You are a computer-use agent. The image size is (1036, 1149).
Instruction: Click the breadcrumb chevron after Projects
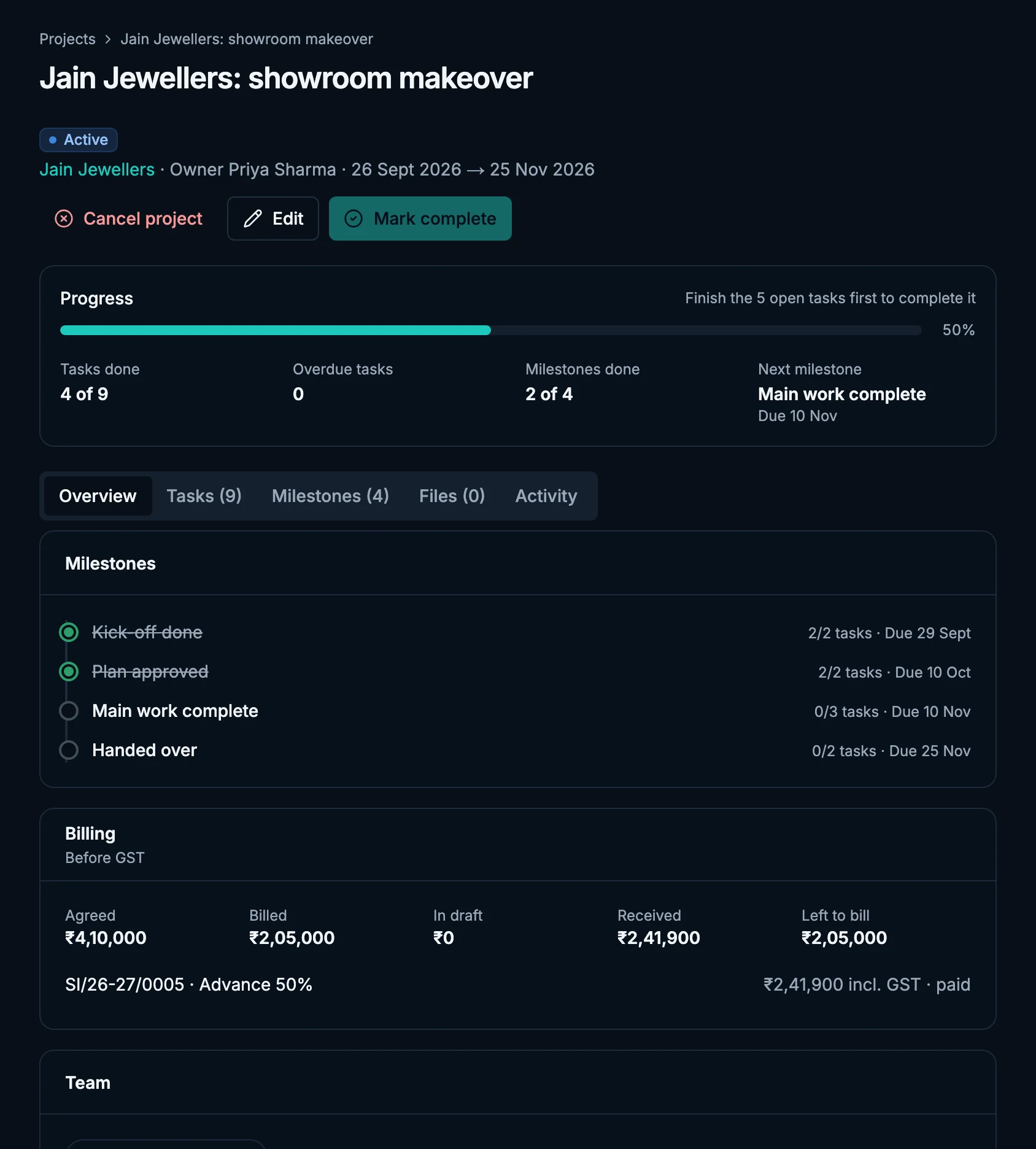click(108, 39)
